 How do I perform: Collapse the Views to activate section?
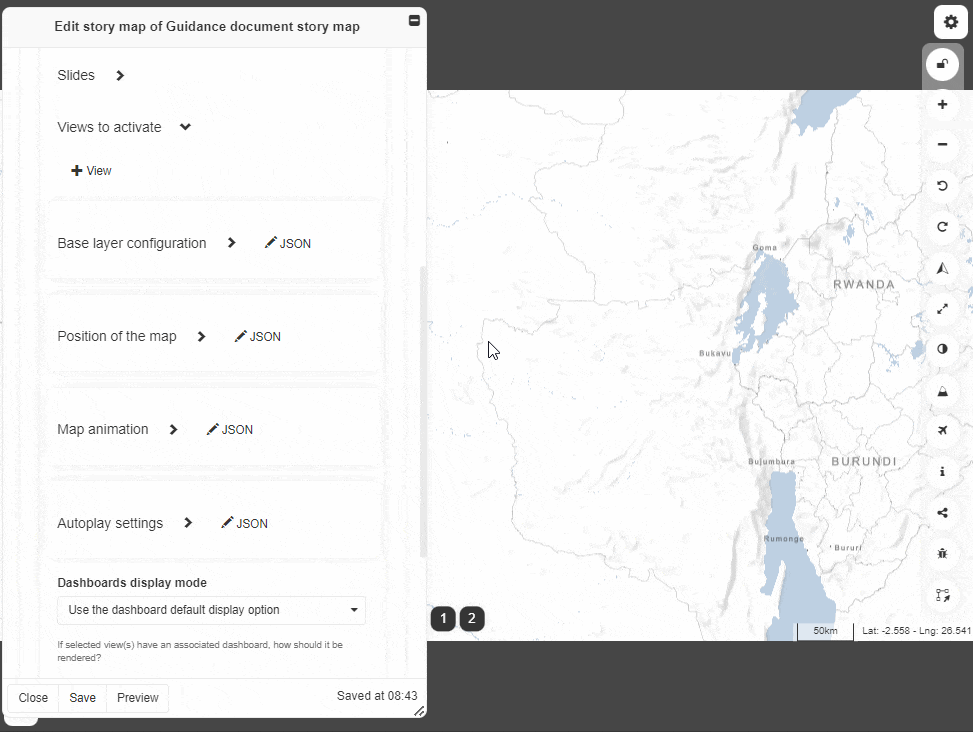(185, 128)
